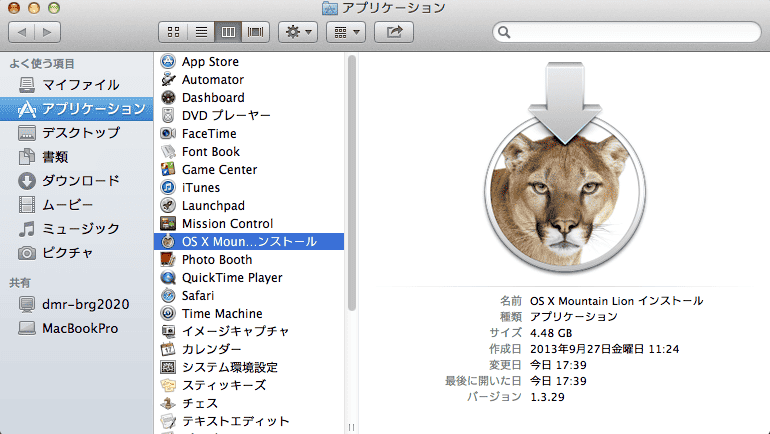The height and width of the screenshot is (434, 770).
Task: Open デスクトップ in sidebar
Action: (77, 133)
